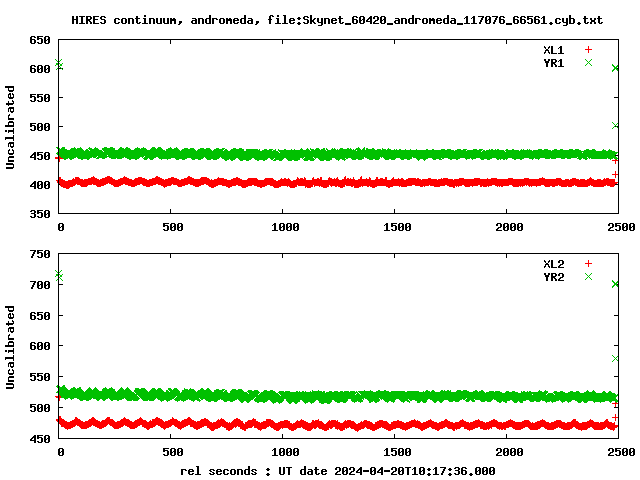The width and height of the screenshot is (640, 480).
Task: Click the 1500 x-axis label of lower plot
Action: tap(397, 452)
